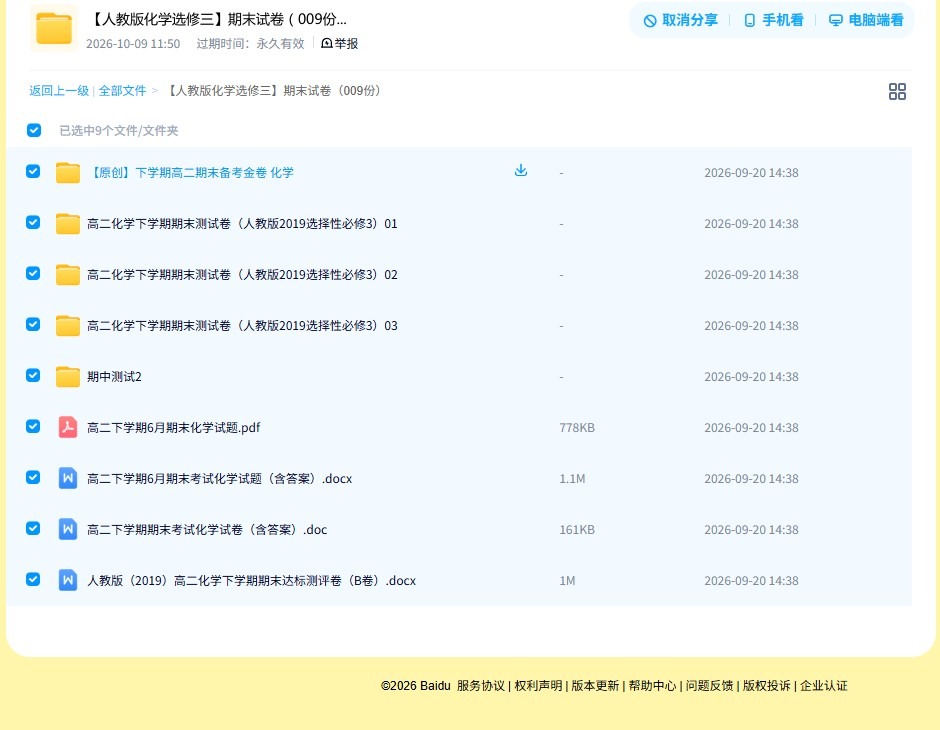Viewport: 940px width, 730px height.
Task: Open folder 高二化学下学期期末测试卷 03
Action: pos(242,325)
